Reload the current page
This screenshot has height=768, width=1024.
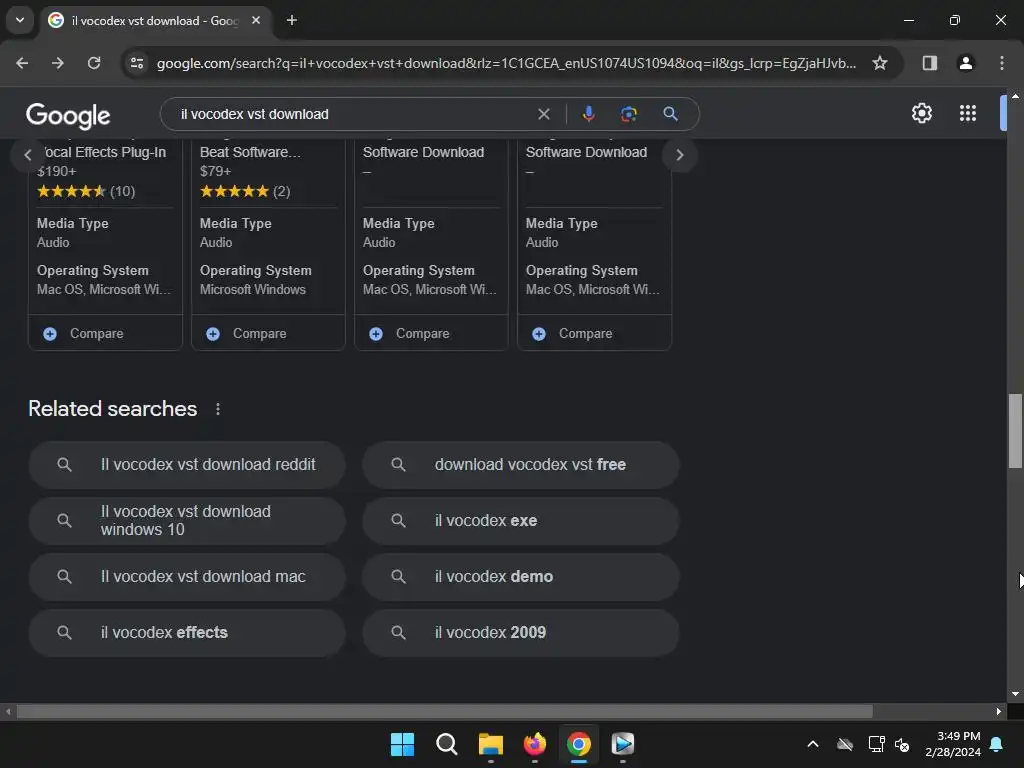click(94, 63)
